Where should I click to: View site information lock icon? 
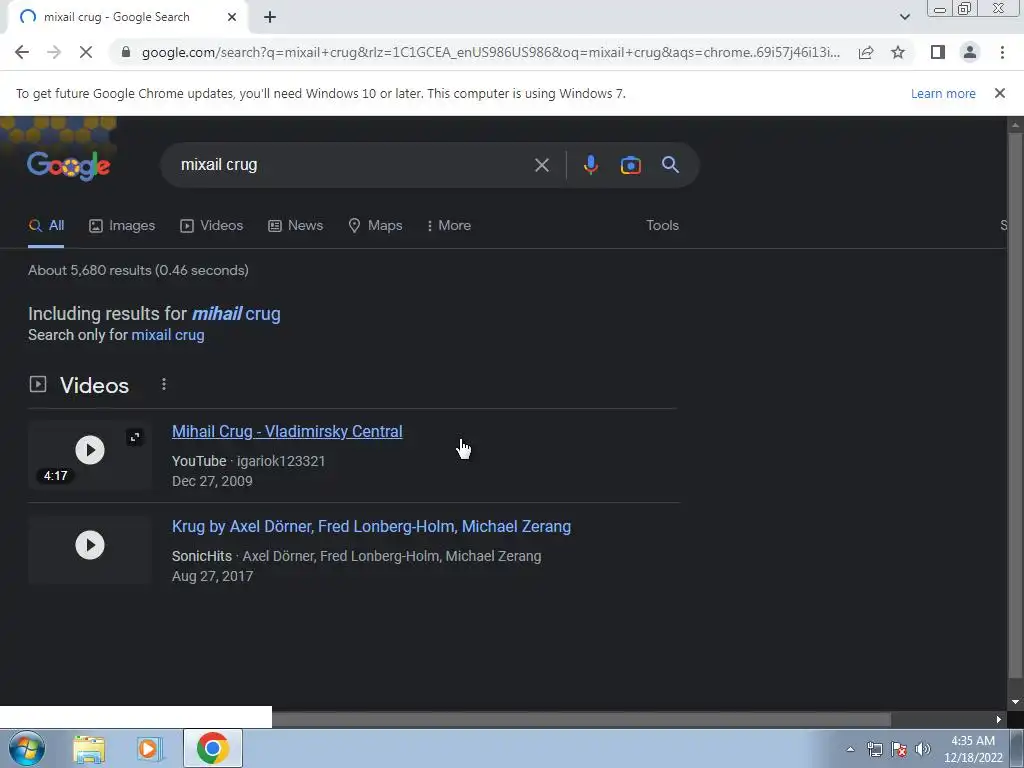click(126, 52)
